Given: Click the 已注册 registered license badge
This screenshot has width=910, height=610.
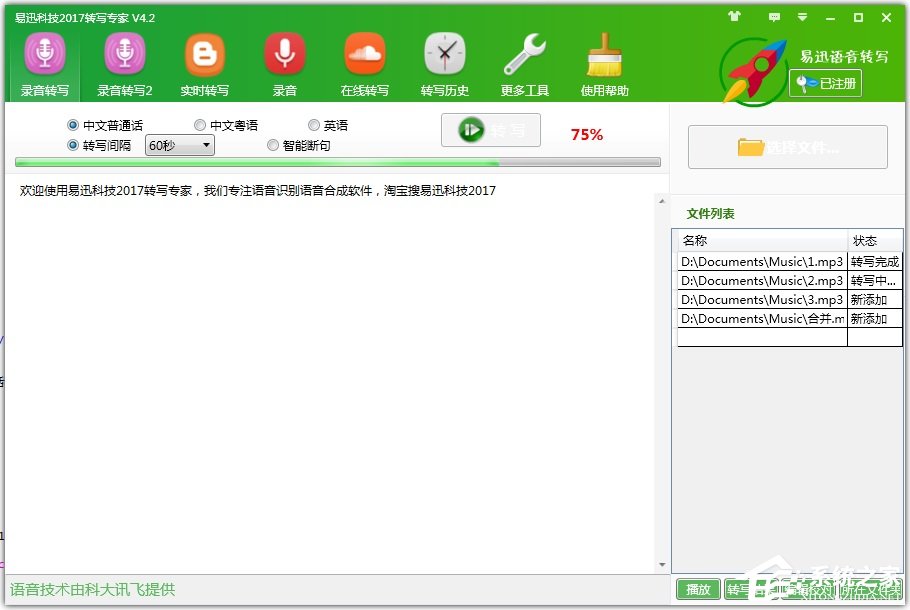Looking at the screenshot, I should tap(824, 84).
